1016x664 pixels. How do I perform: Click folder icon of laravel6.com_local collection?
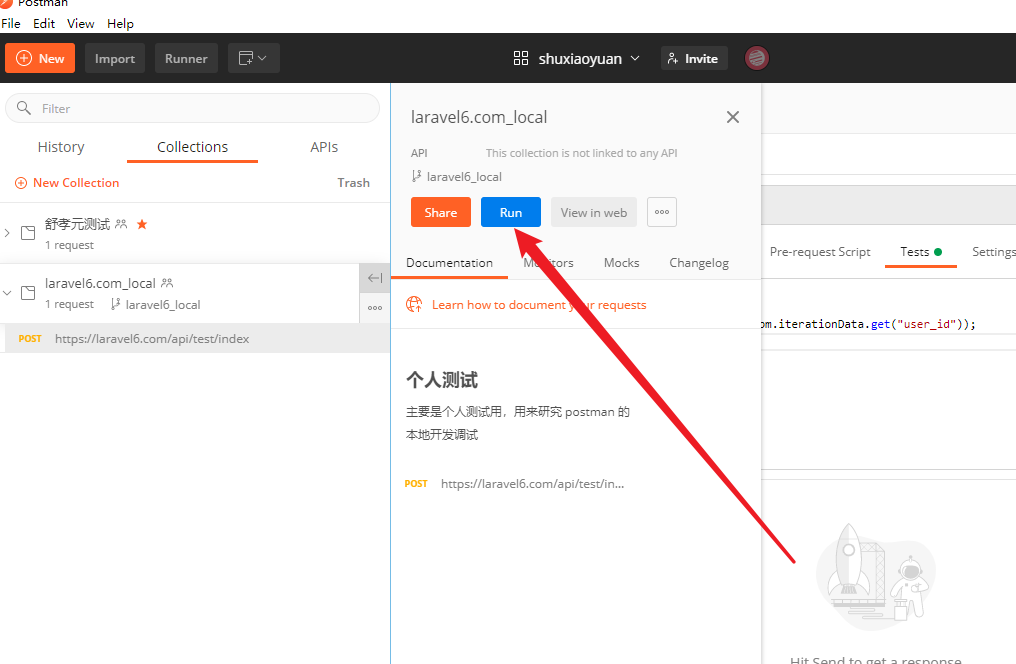pos(28,293)
